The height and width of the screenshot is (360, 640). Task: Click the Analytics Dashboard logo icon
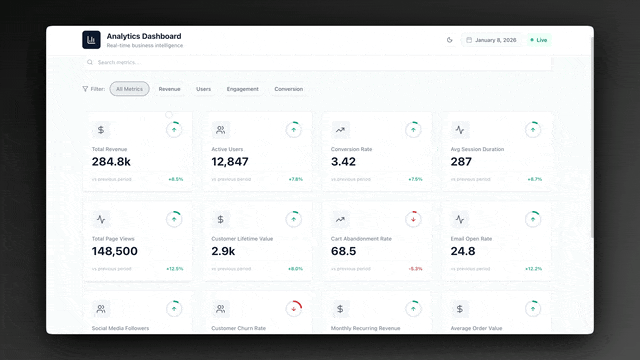[91, 40]
